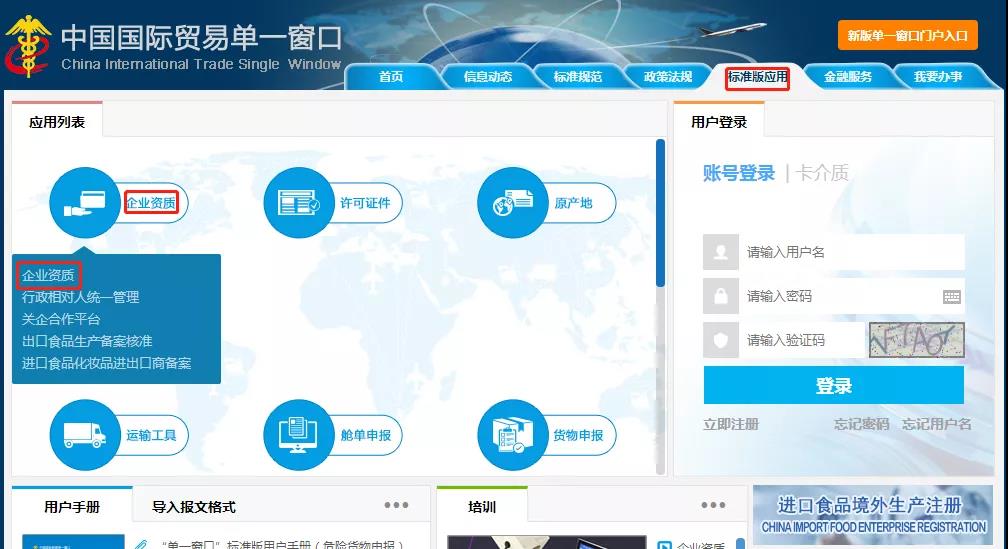Click 忘记用户名 link

(x=937, y=424)
